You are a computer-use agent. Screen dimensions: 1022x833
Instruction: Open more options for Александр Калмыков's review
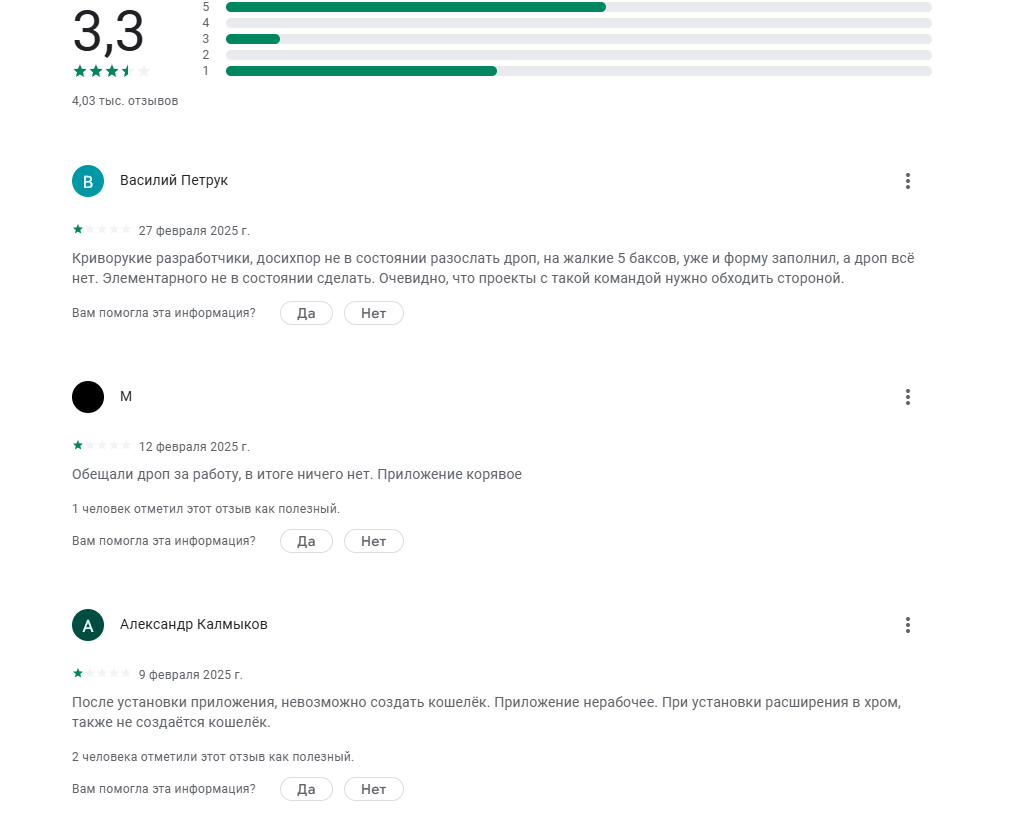click(x=907, y=625)
